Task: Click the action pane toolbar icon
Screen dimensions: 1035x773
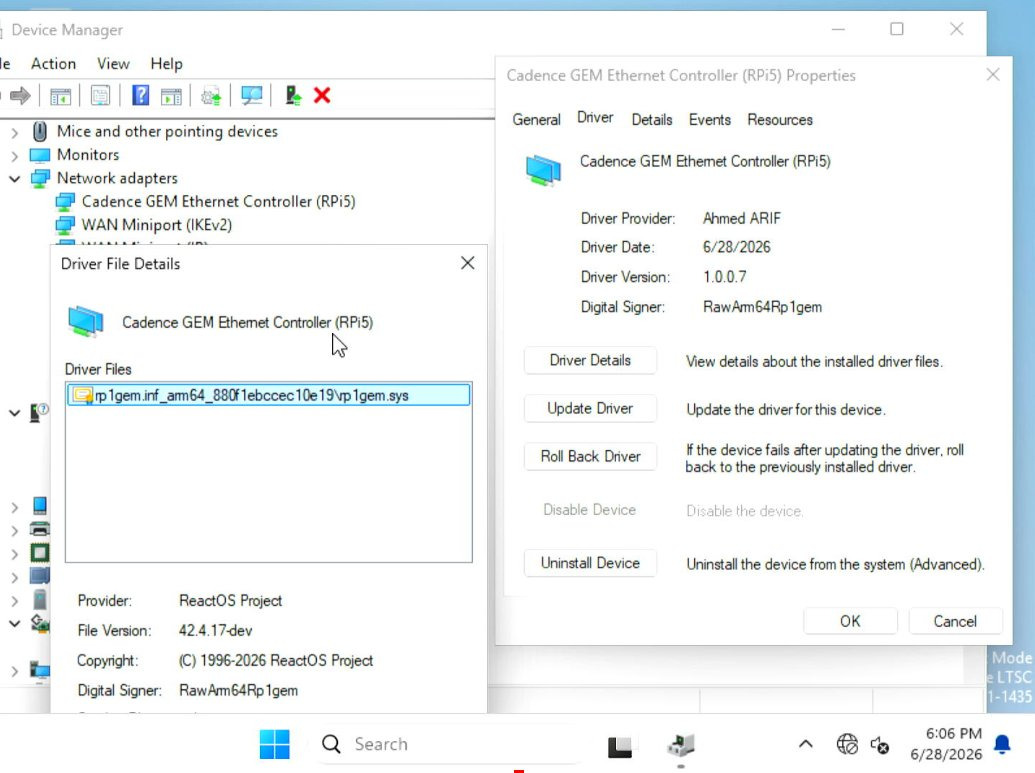Action: pos(171,96)
